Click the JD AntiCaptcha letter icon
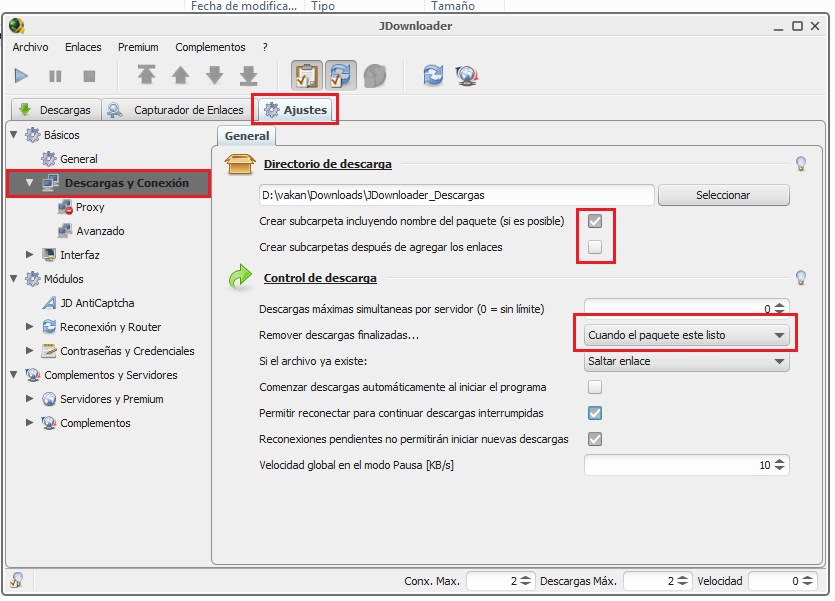 pos(49,303)
